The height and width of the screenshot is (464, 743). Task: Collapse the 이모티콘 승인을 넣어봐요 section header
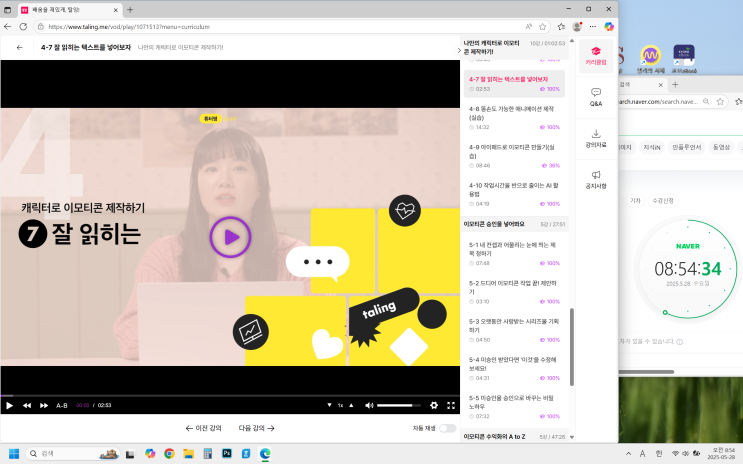click(514, 224)
